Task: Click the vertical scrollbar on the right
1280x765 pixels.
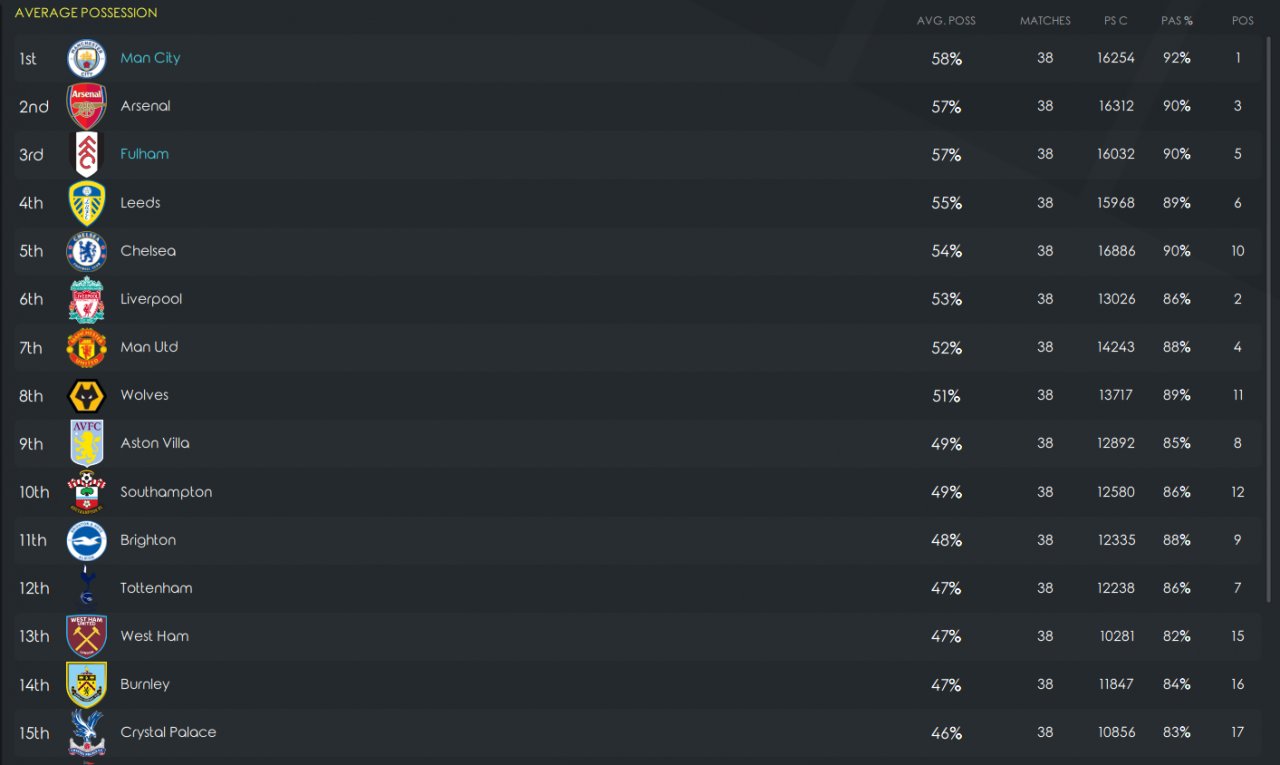Action: [1270, 320]
